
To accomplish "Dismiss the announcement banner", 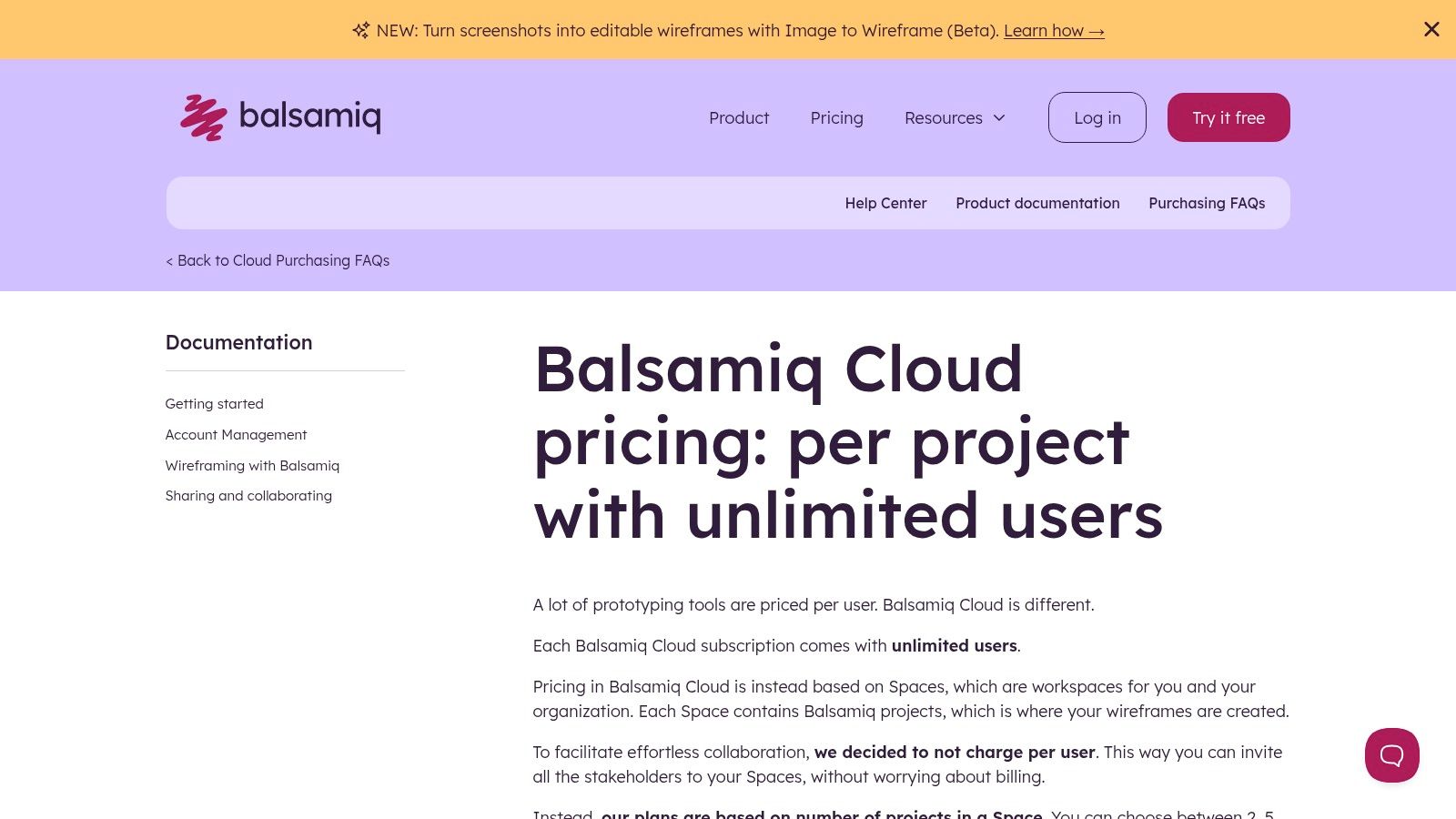I will click(x=1431, y=30).
